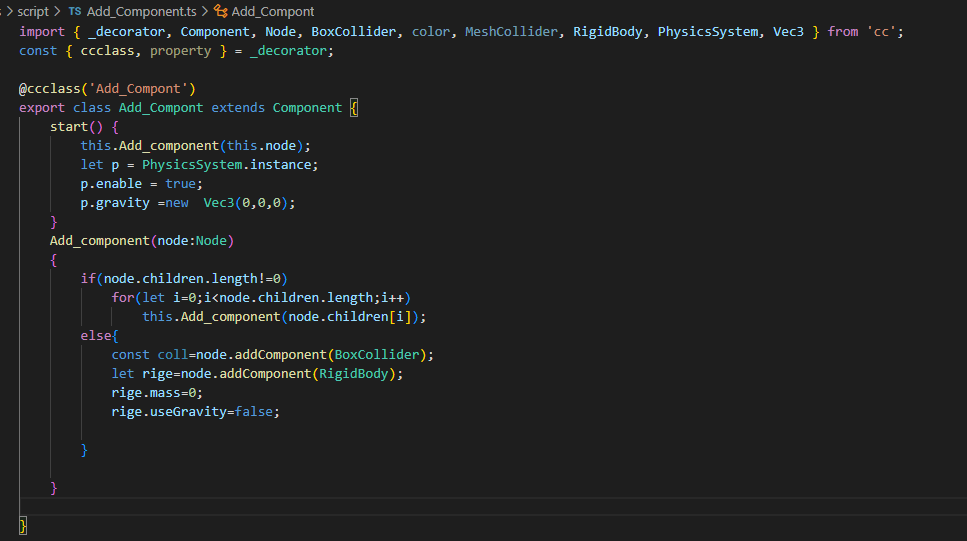Click 'Component' after the extends keyword
This screenshot has width=967, height=541.
307,108
